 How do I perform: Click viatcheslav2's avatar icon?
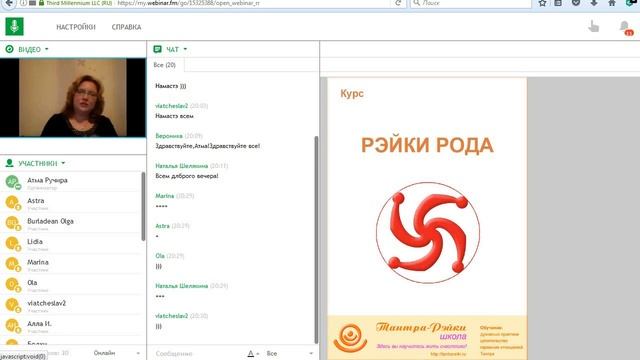point(12,304)
